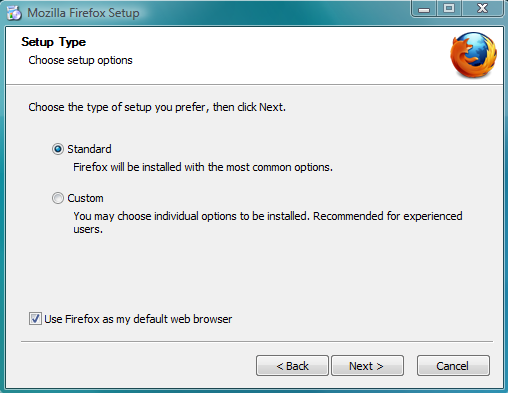Click the Standard option label text
508x393 pixels.
pos(89,149)
